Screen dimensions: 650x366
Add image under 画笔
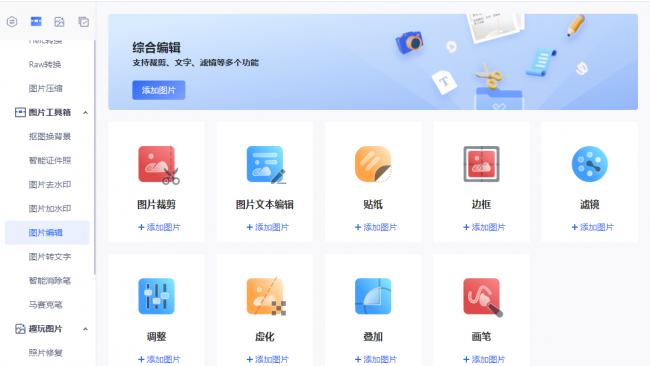pyautogui.click(x=484, y=359)
